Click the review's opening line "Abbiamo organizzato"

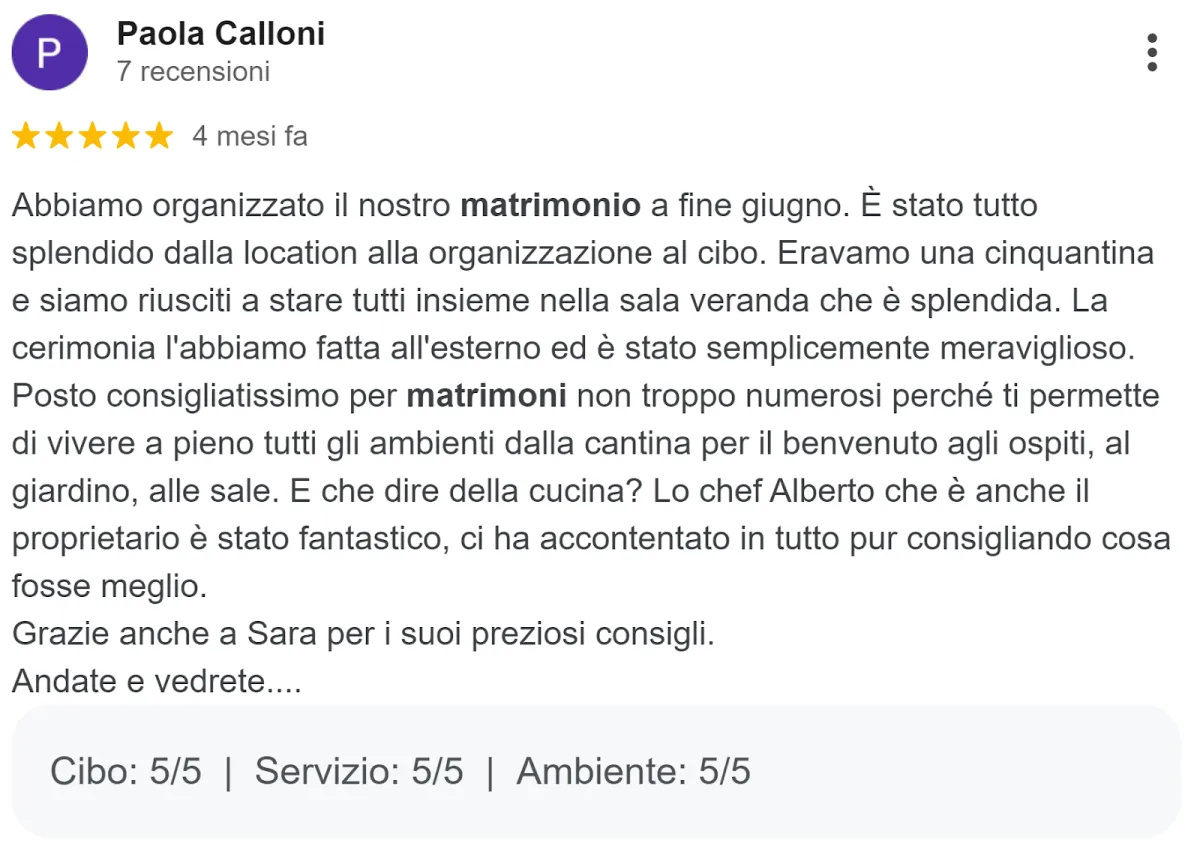tap(168, 206)
